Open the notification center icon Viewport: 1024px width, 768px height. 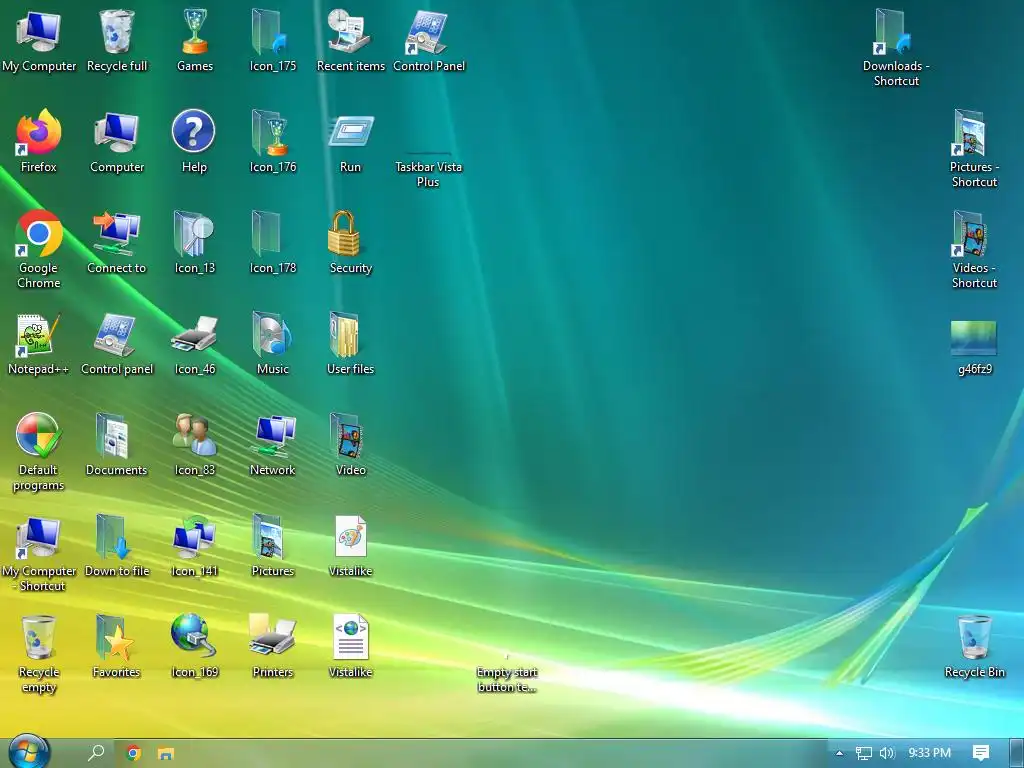tap(980, 753)
